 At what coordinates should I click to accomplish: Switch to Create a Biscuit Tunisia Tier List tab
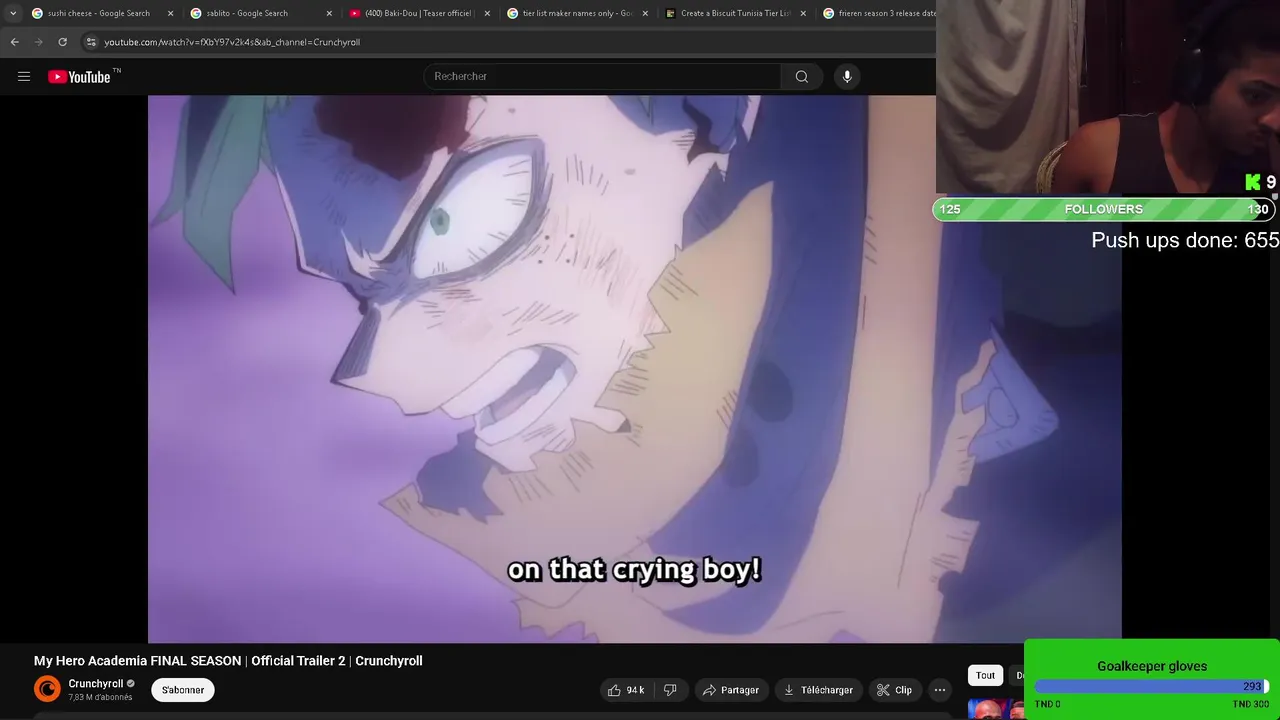point(735,13)
